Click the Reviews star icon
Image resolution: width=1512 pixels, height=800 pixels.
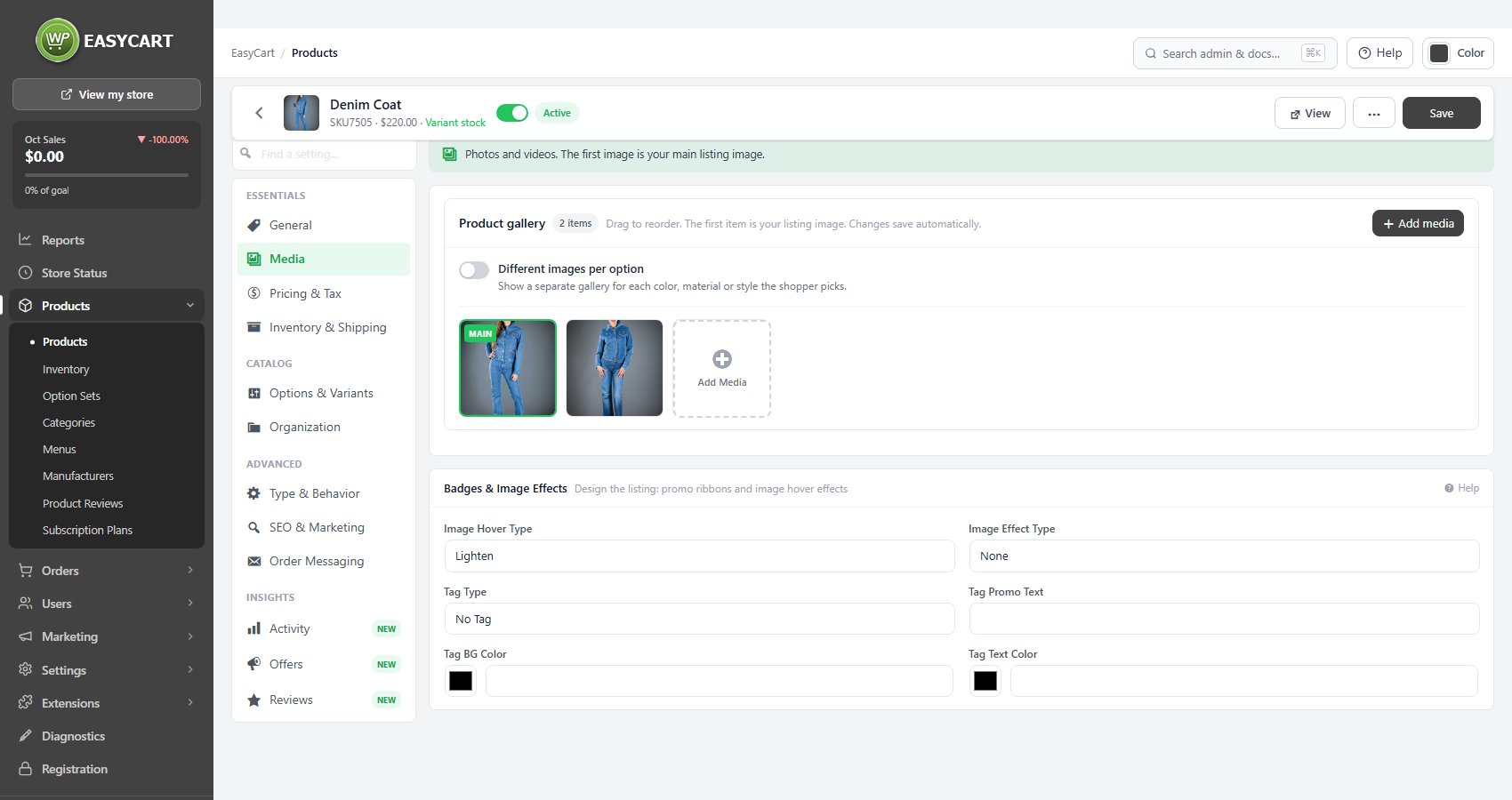(x=253, y=700)
